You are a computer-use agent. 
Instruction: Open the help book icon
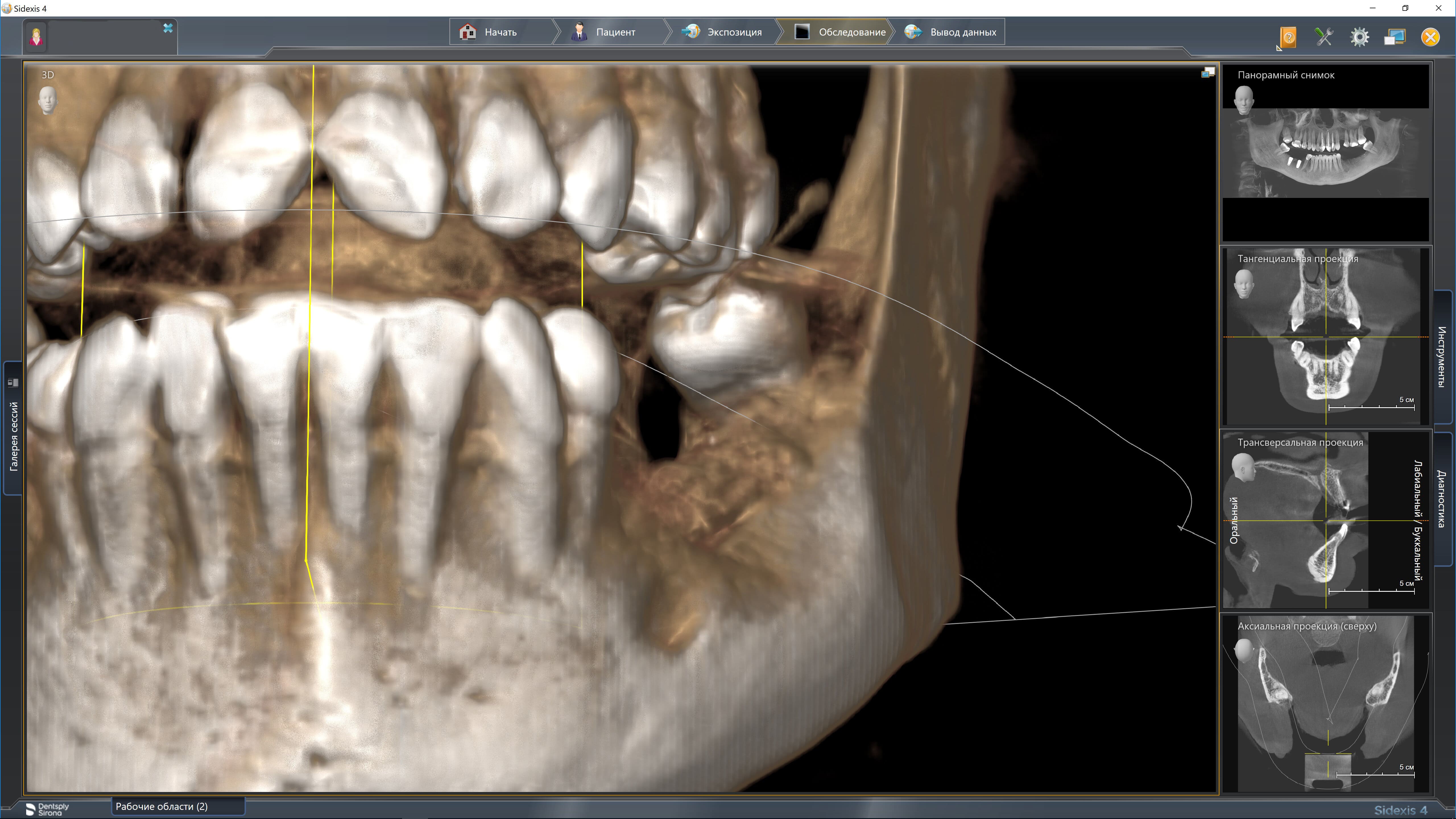(x=1288, y=38)
